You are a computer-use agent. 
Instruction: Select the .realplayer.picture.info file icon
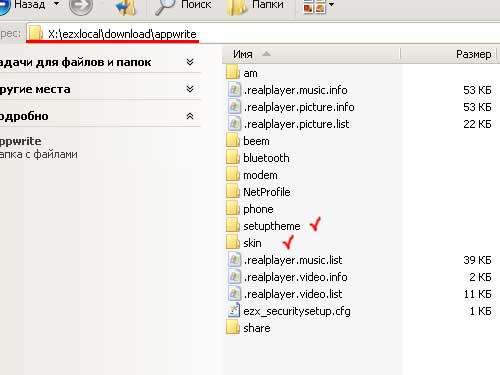click(234, 107)
